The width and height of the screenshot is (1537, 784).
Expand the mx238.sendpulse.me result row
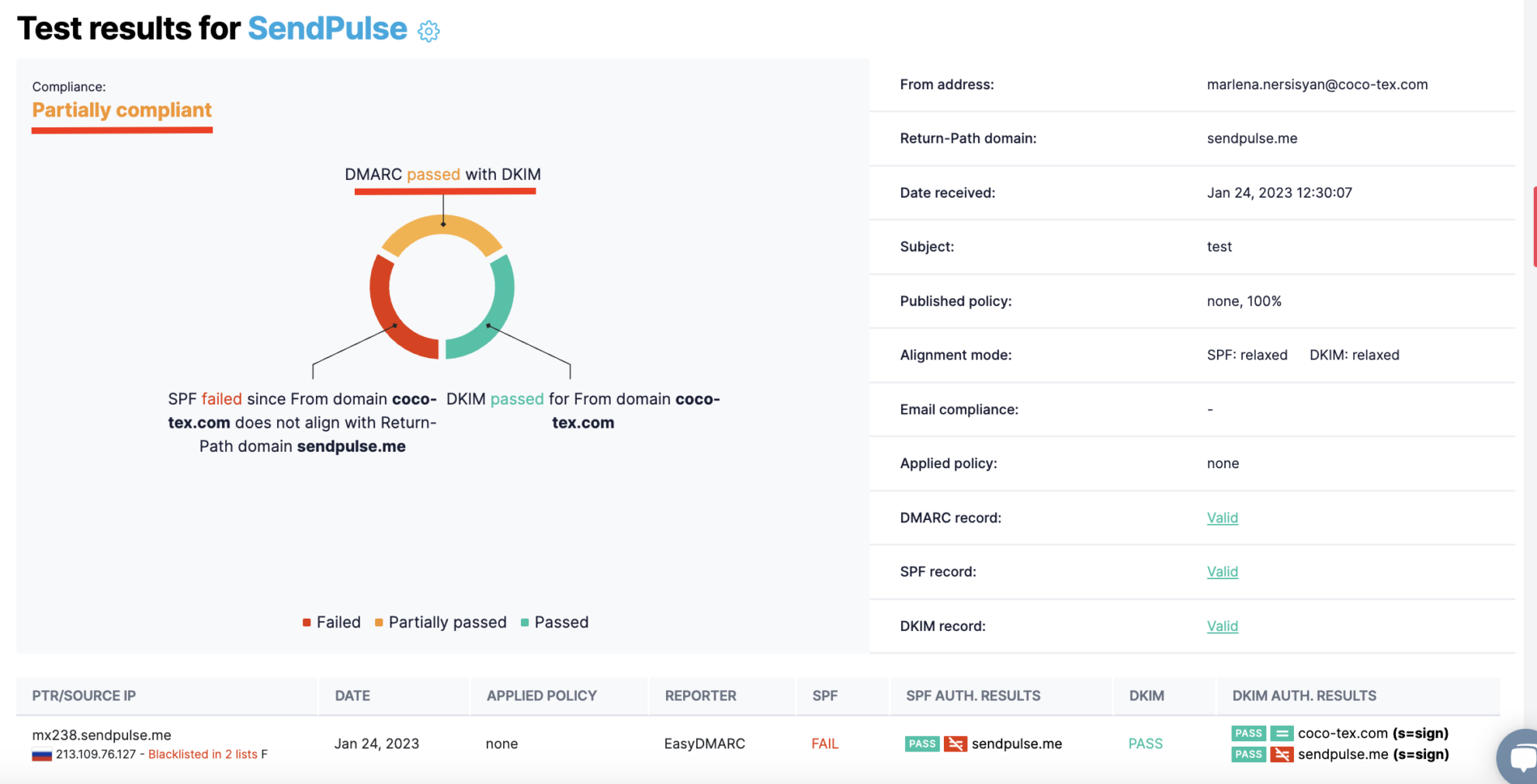click(102, 734)
